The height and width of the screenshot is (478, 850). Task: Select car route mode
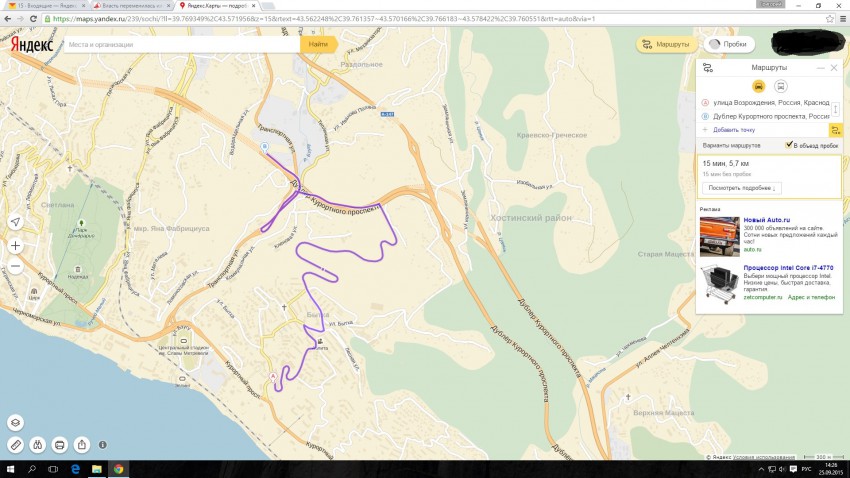click(758, 86)
